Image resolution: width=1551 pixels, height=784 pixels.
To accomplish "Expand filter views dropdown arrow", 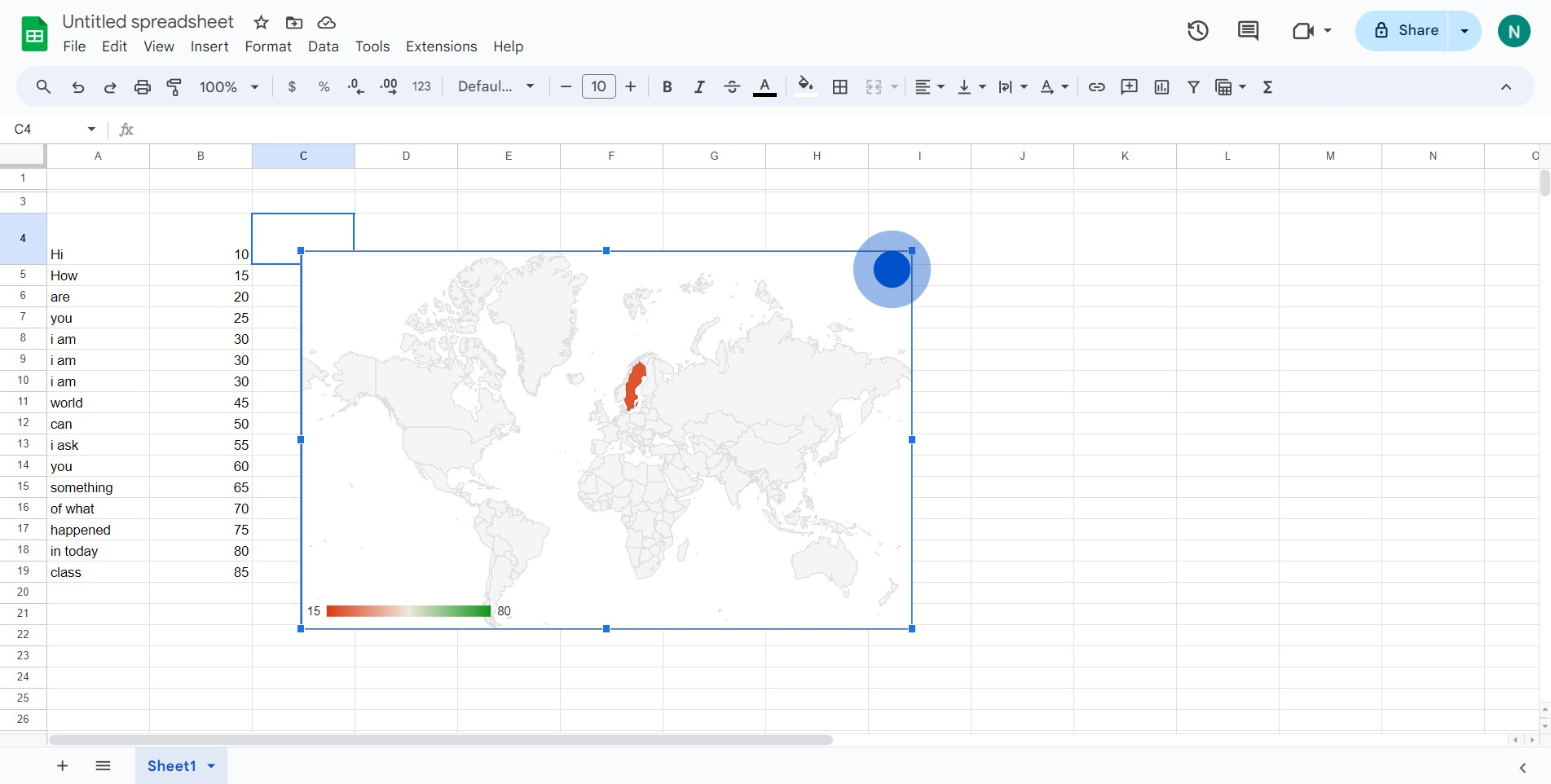I will pyautogui.click(x=1243, y=86).
